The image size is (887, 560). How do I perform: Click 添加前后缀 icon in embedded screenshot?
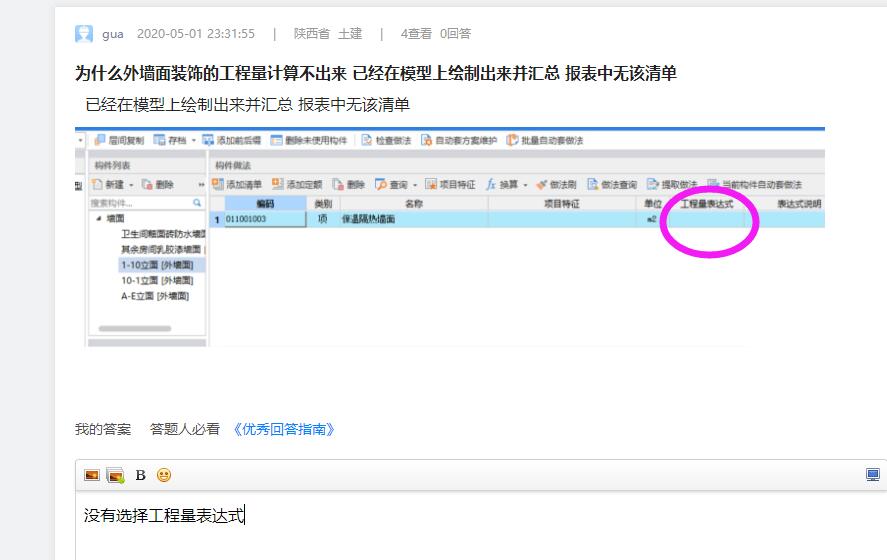208,140
